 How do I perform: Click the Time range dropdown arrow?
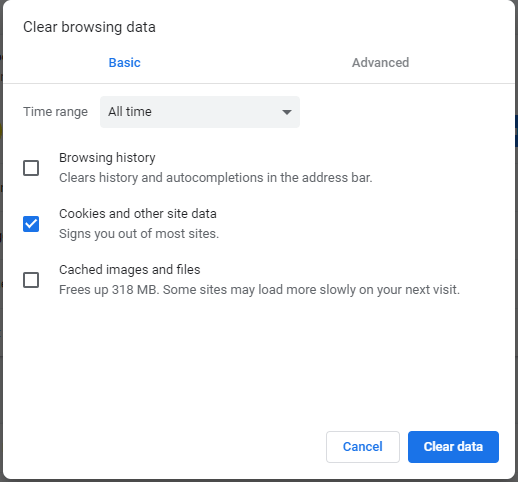pos(287,112)
